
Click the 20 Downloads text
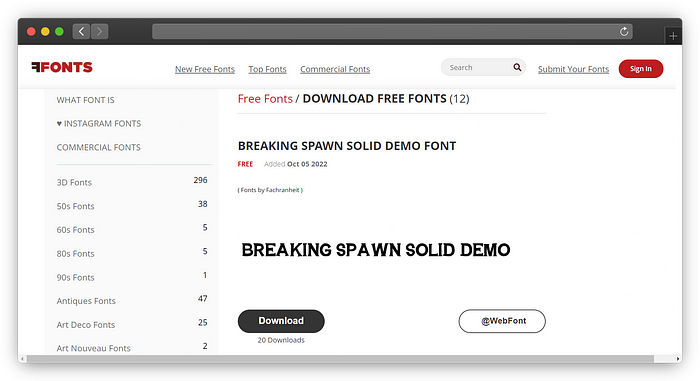tap(281, 340)
